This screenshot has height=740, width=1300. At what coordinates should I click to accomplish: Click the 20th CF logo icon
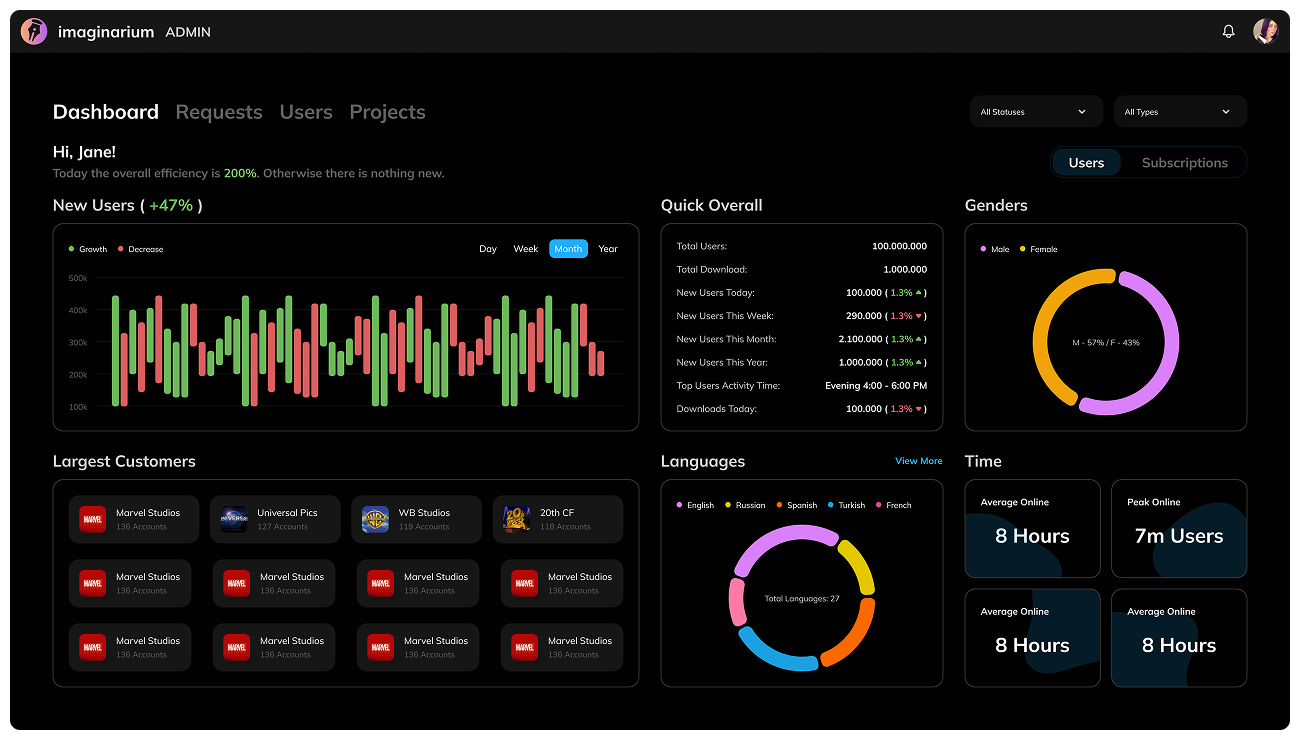coord(516,519)
